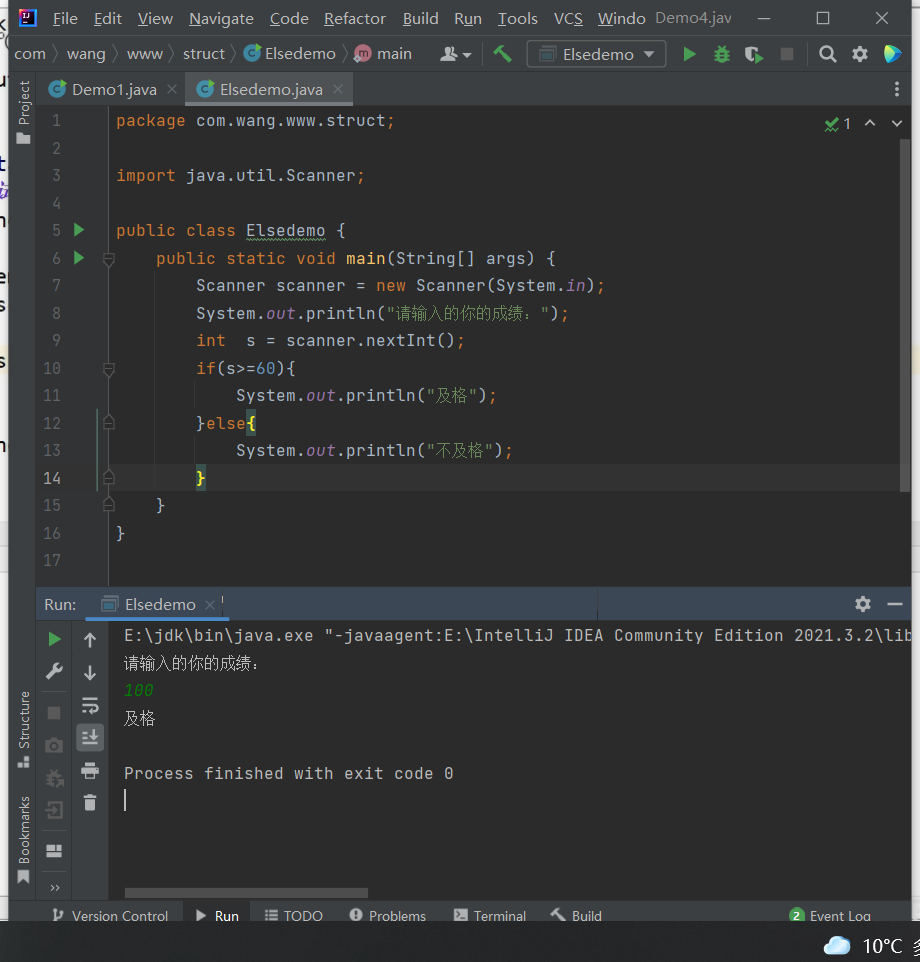The image size is (920, 962).
Task: Click the exit arrow icon in Run panel
Action: 54,810
